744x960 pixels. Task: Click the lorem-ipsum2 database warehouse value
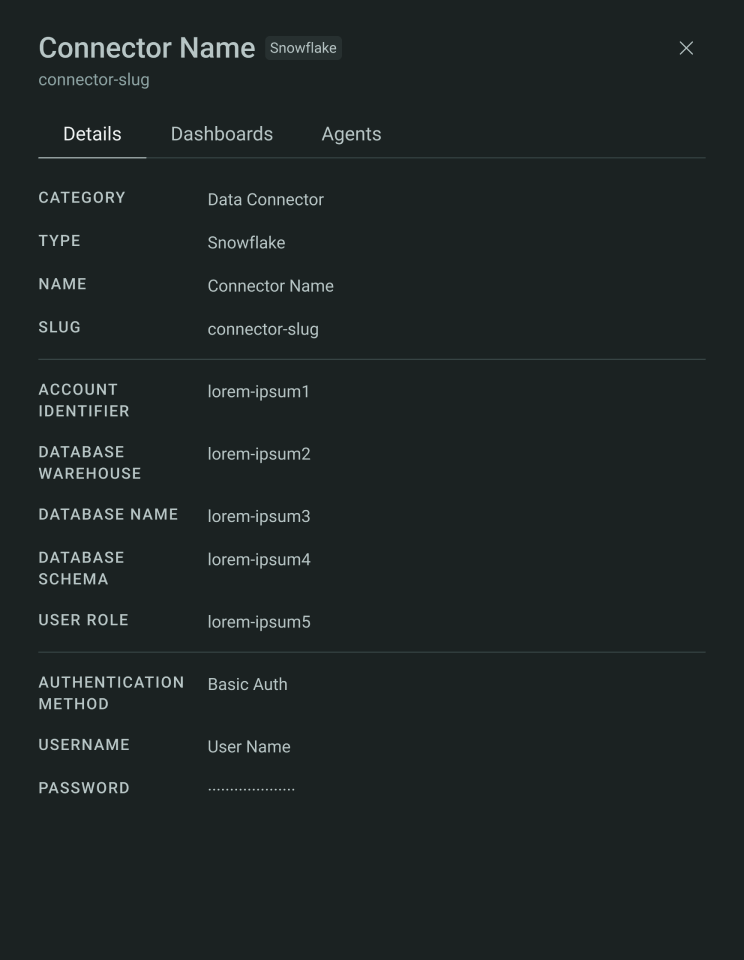[259, 454]
